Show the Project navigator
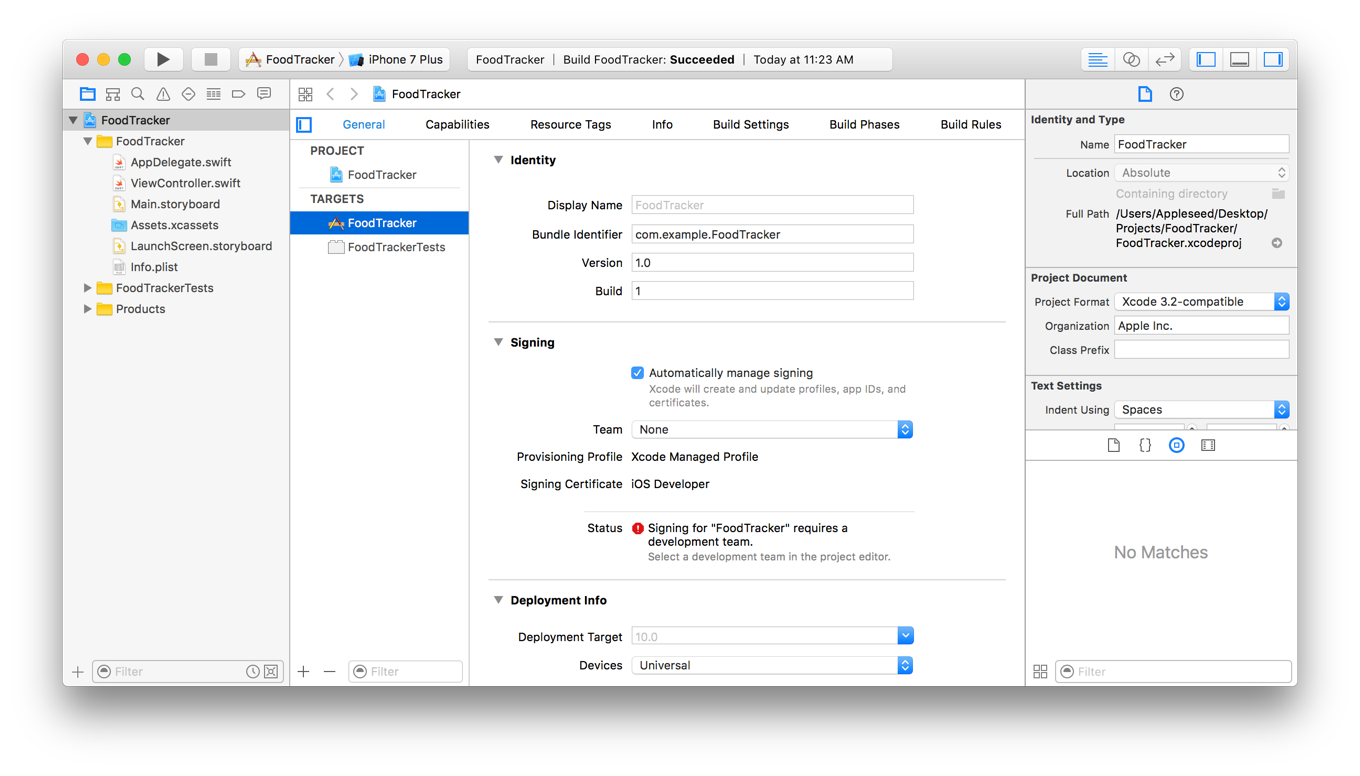The height and width of the screenshot is (776, 1360). (x=88, y=94)
